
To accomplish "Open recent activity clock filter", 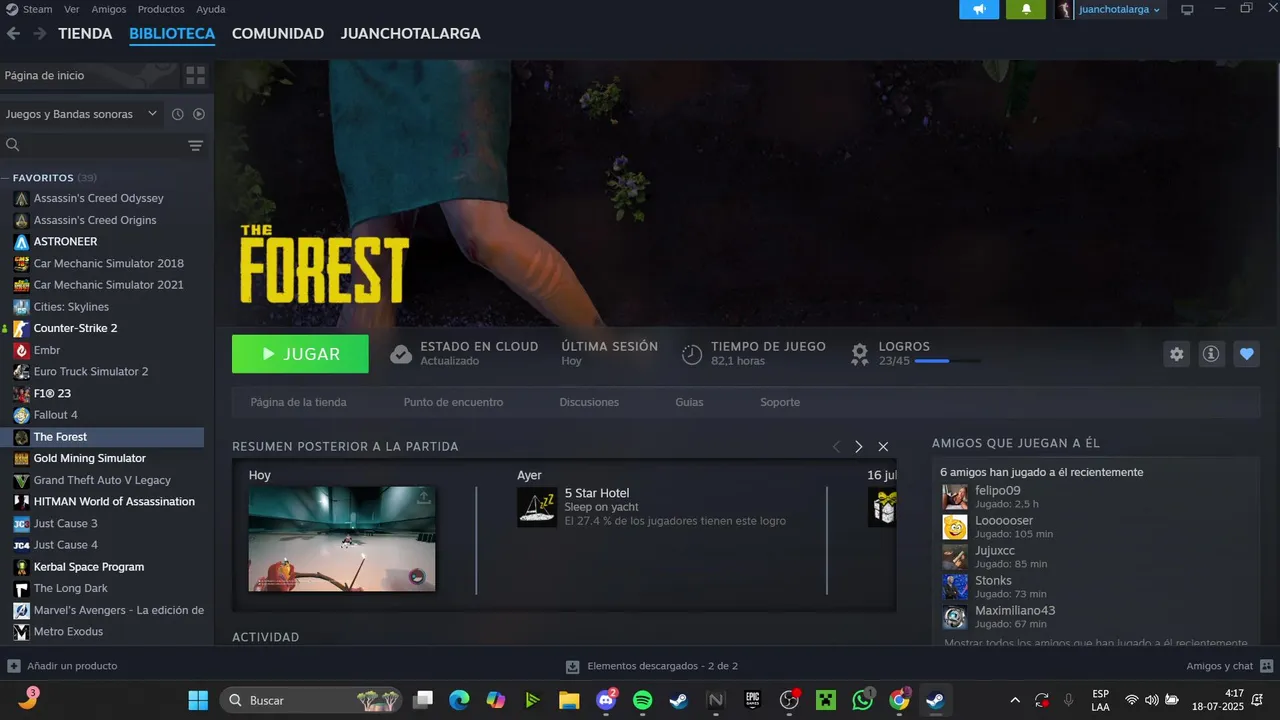I will 177,114.
